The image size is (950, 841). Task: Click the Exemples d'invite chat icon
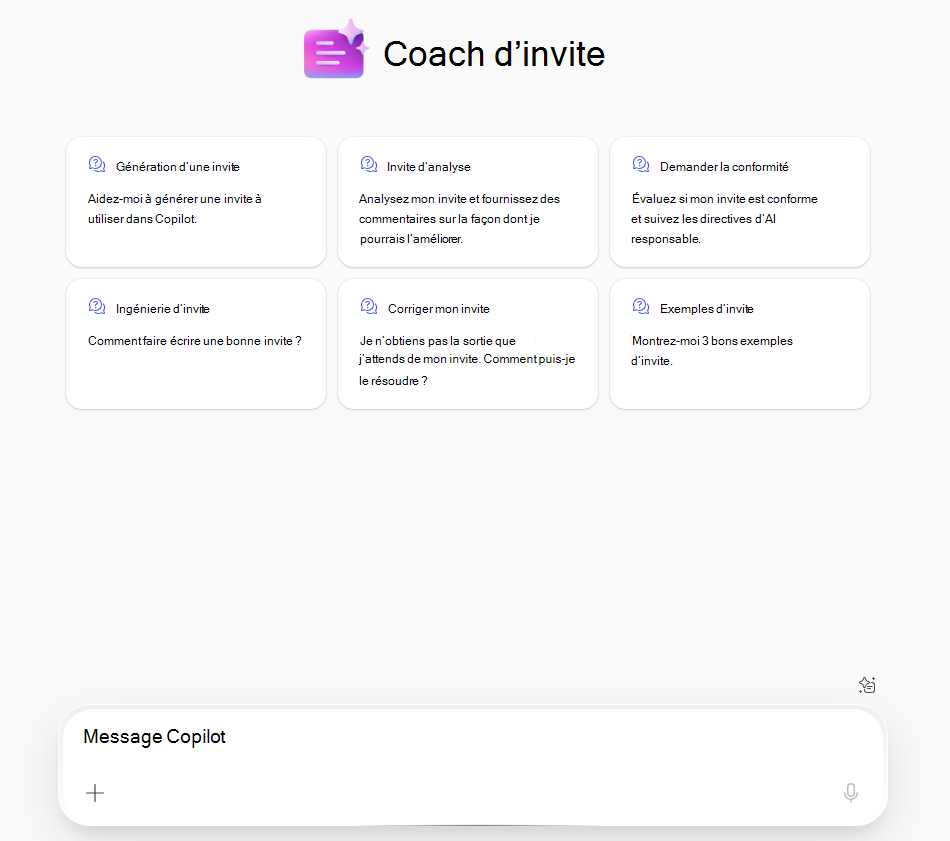click(x=641, y=306)
